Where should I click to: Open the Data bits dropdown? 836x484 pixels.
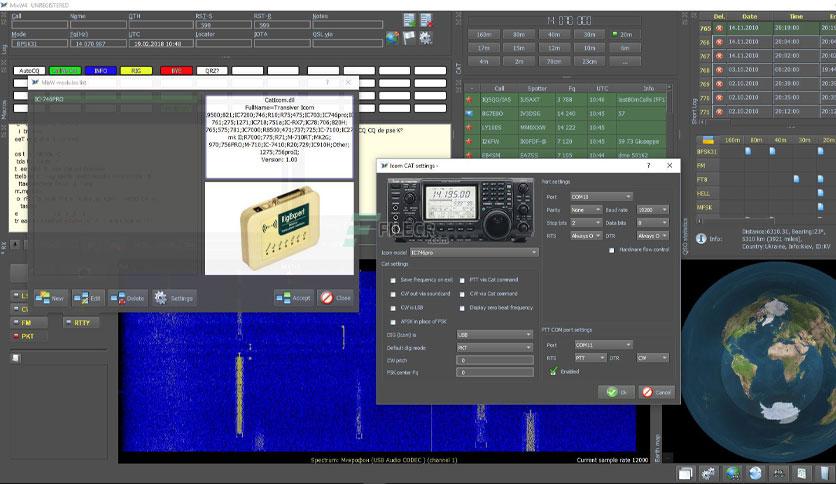[653, 223]
